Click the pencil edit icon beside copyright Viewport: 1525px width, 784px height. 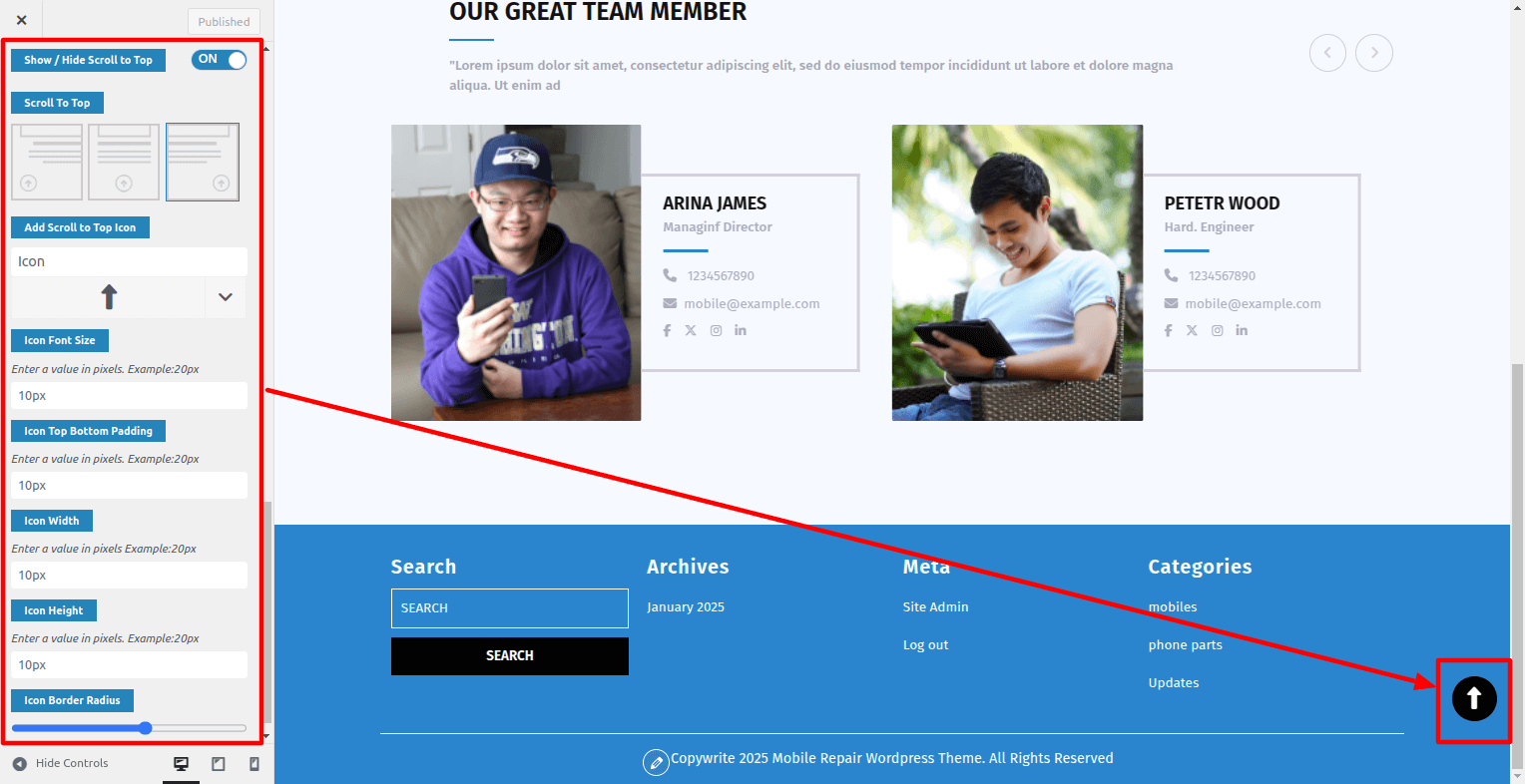[x=656, y=763]
